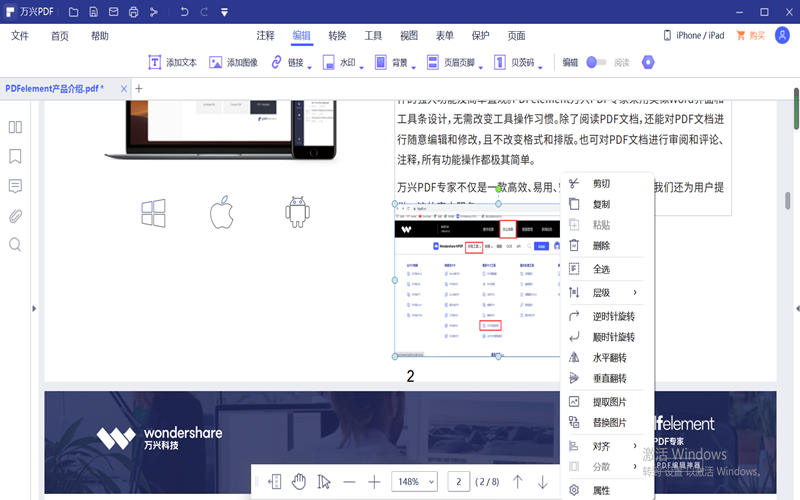The image size is (800, 500).
Task: Click the 添加文本 add text tool
Action: (x=173, y=62)
